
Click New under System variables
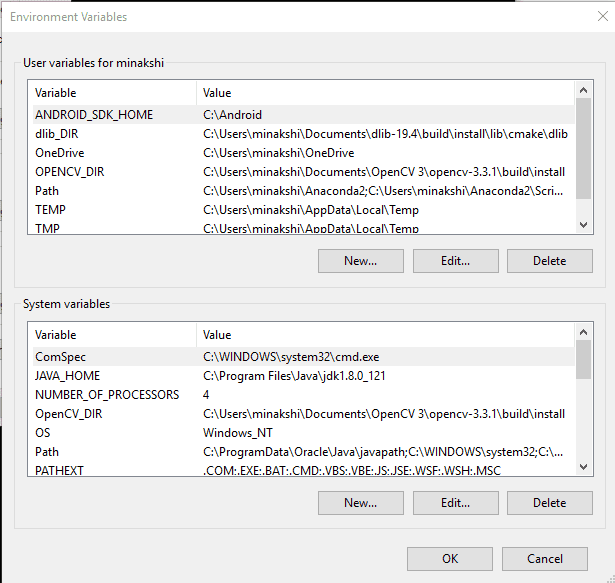[x=360, y=503]
